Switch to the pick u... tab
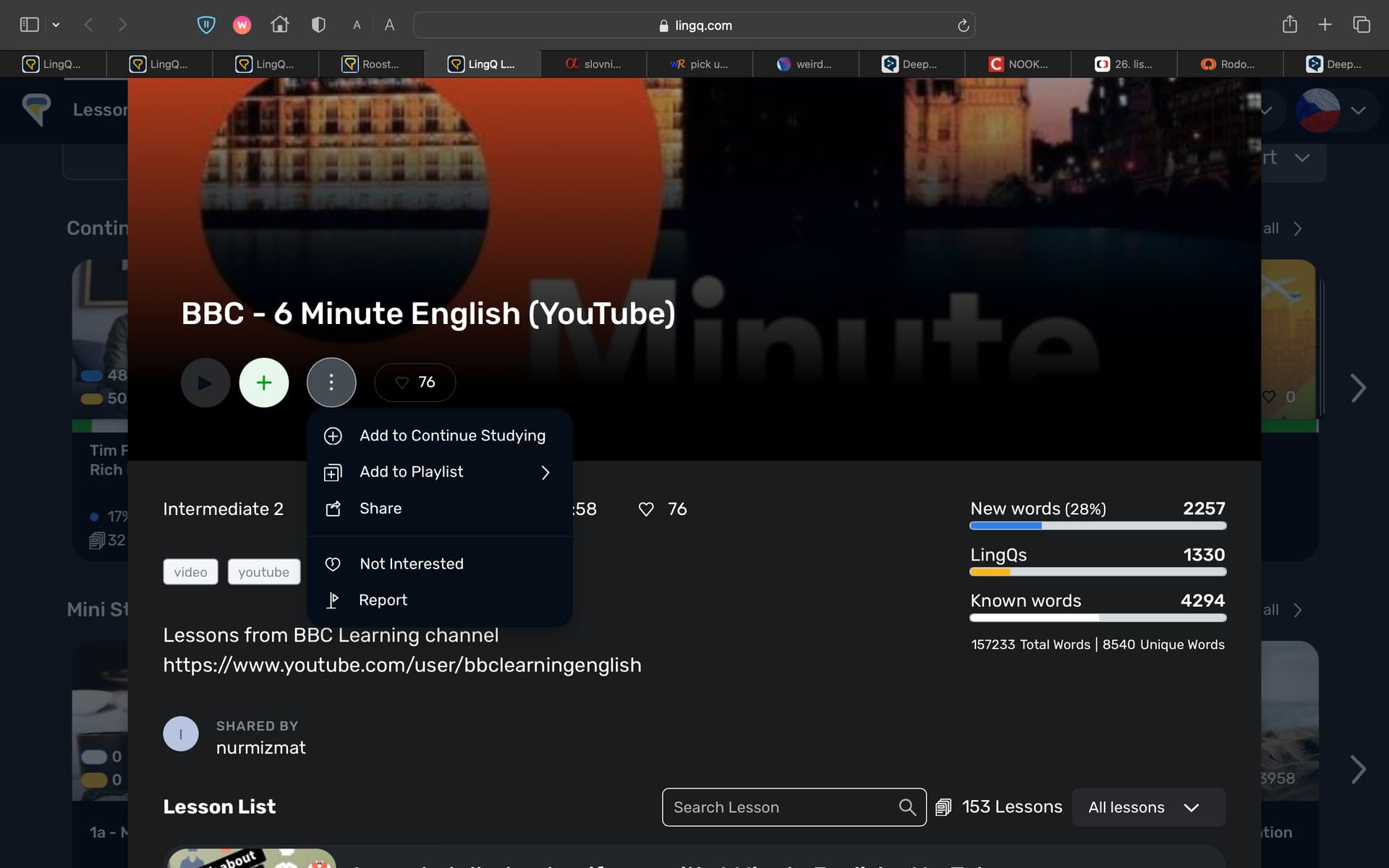 pos(700,64)
